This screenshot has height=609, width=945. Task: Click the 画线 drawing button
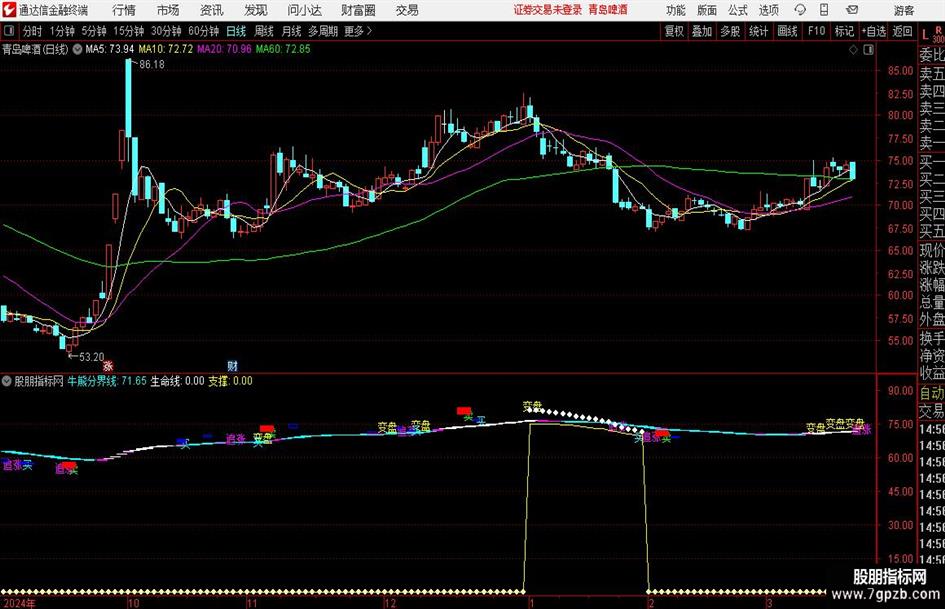pyautogui.click(x=787, y=31)
